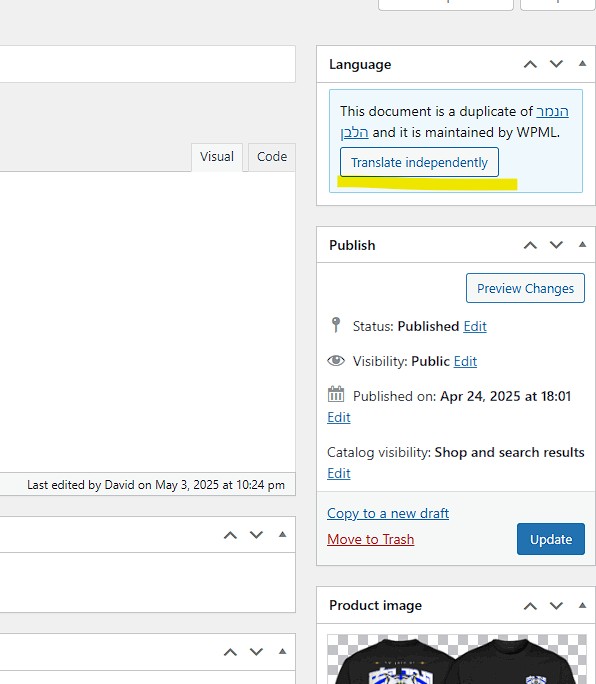Image resolution: width=596 pixels, height=684 pixels.
Task: Switch to the Visual editor tab
Action: pyautogui.click(x=217, y=157)
